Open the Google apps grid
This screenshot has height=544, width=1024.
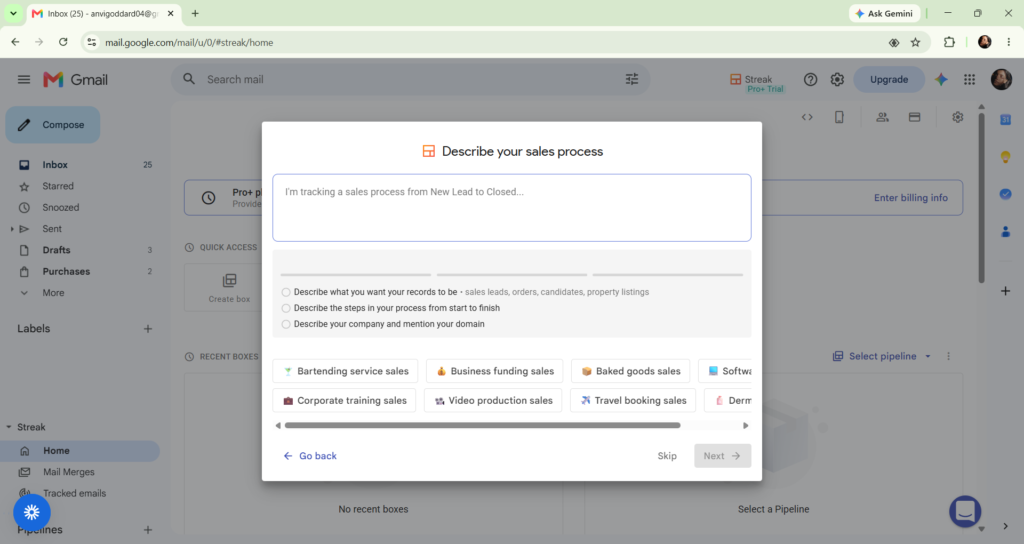pyautogui.click(x=970, y=80)
